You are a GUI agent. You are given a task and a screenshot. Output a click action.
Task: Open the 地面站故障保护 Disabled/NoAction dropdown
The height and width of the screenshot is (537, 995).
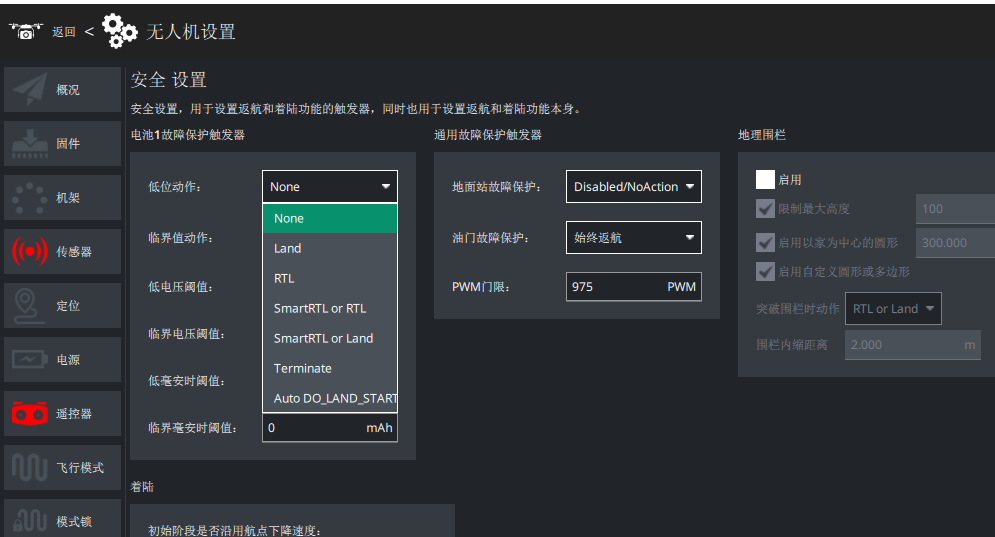pyautogui.click(x=633, y=187)
